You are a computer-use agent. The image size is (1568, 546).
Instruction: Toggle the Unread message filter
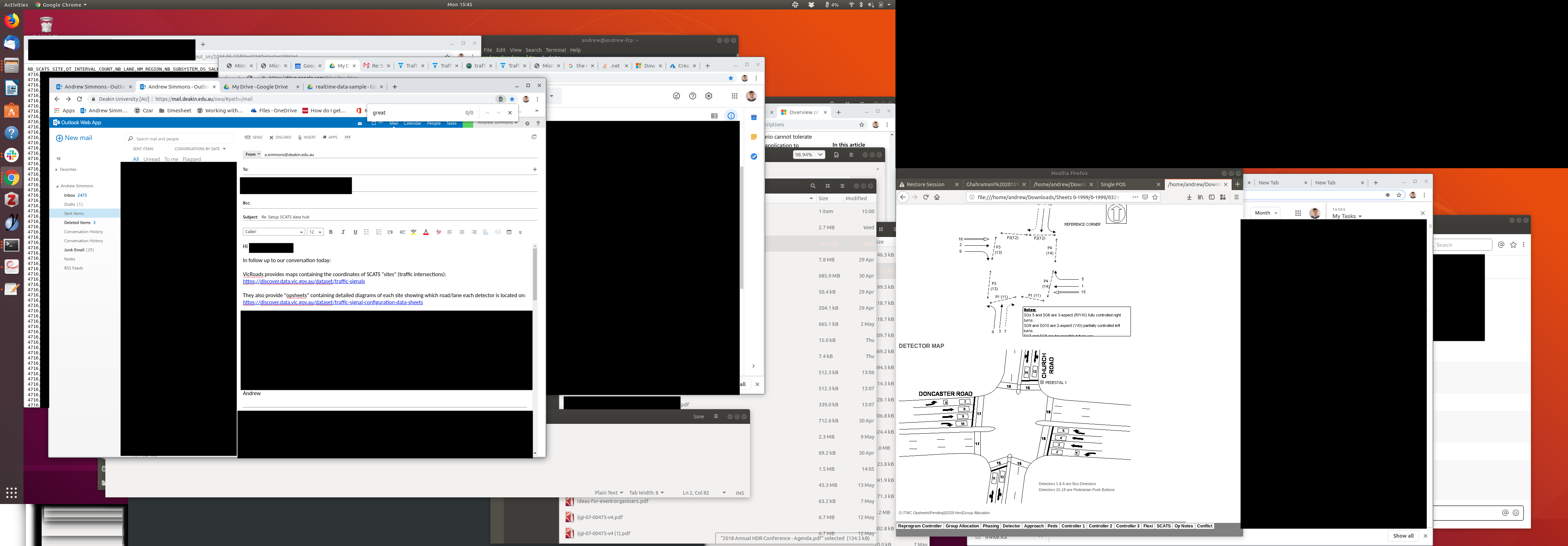pyautogui.click(x=152, y=160)
